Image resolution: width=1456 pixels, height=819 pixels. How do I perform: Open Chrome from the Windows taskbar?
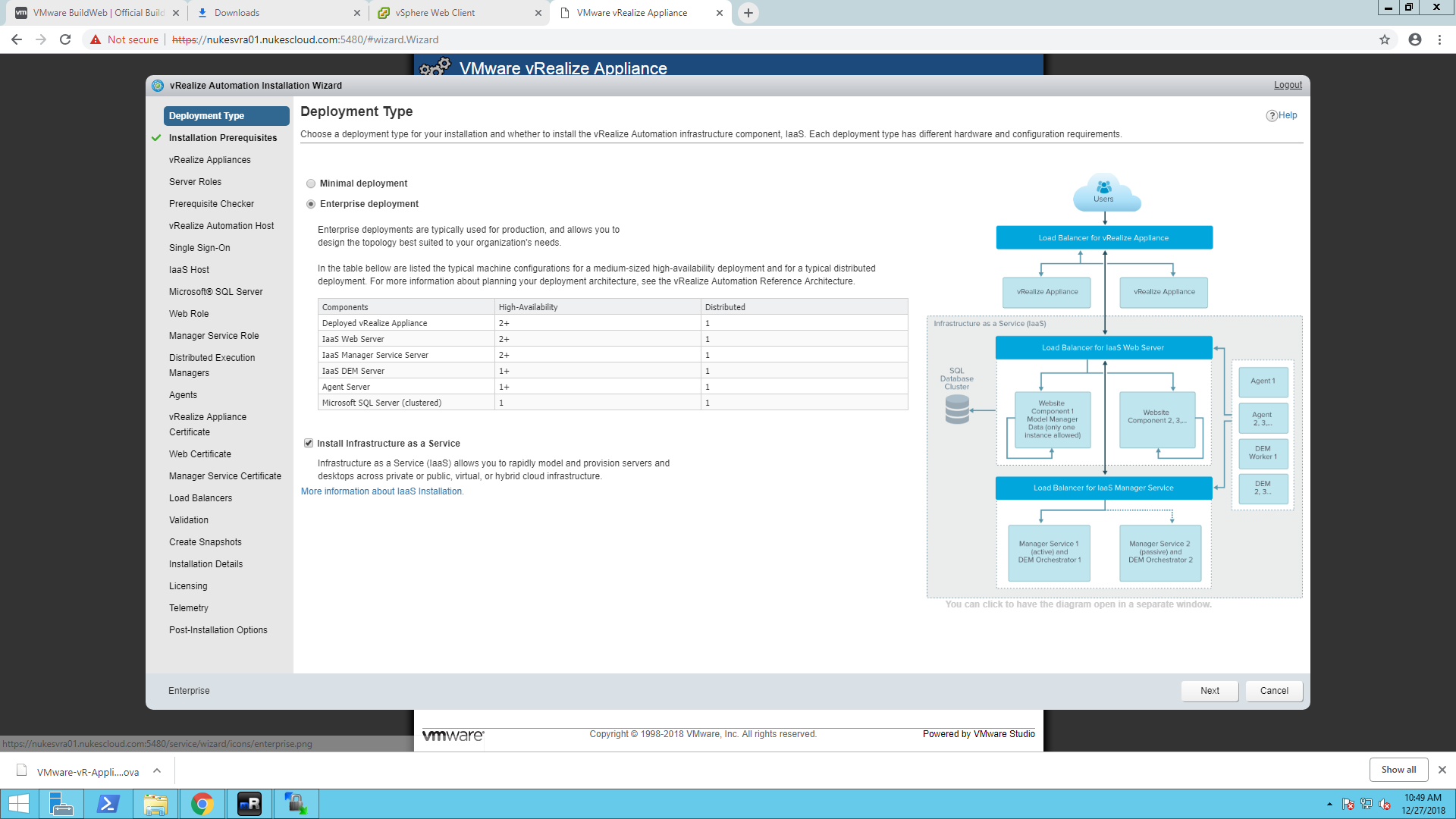click(x=202, y=804)
